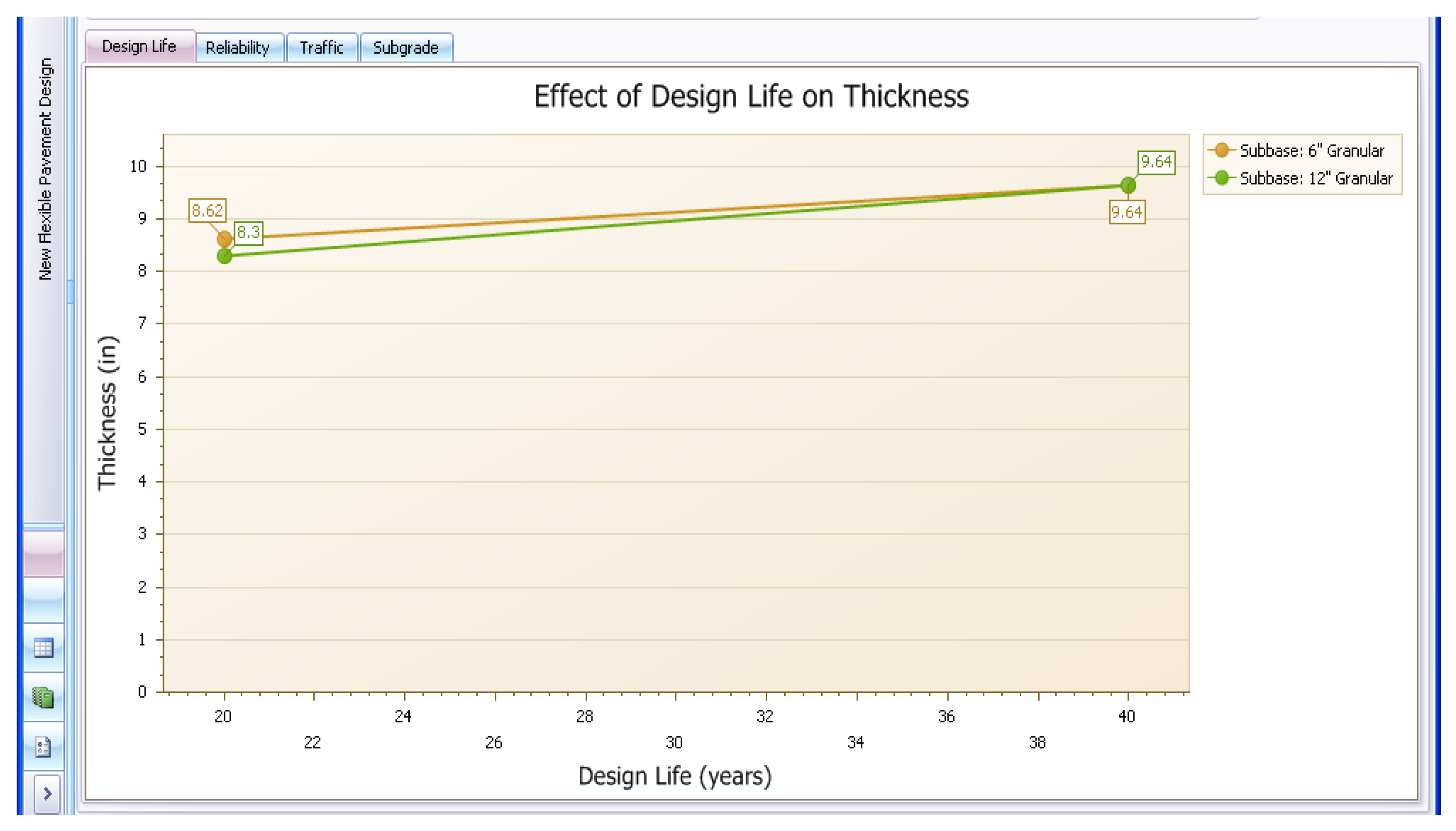Click the orange data point at 20 years
Image resolution: width=1456 pixels, height=831 pixels.
(x=224, y=239)
